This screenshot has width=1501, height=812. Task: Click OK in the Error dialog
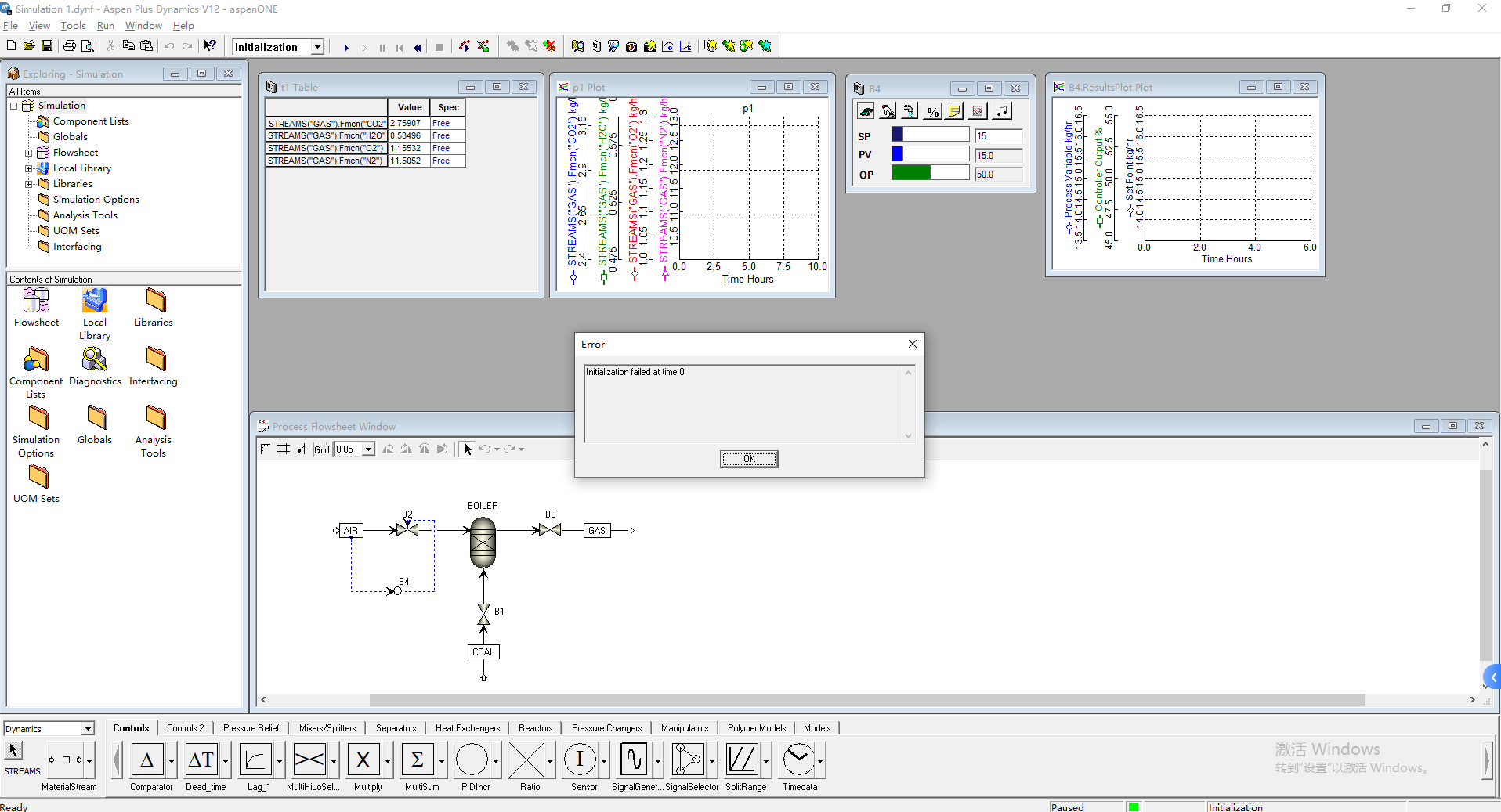[x=749, y=459]
